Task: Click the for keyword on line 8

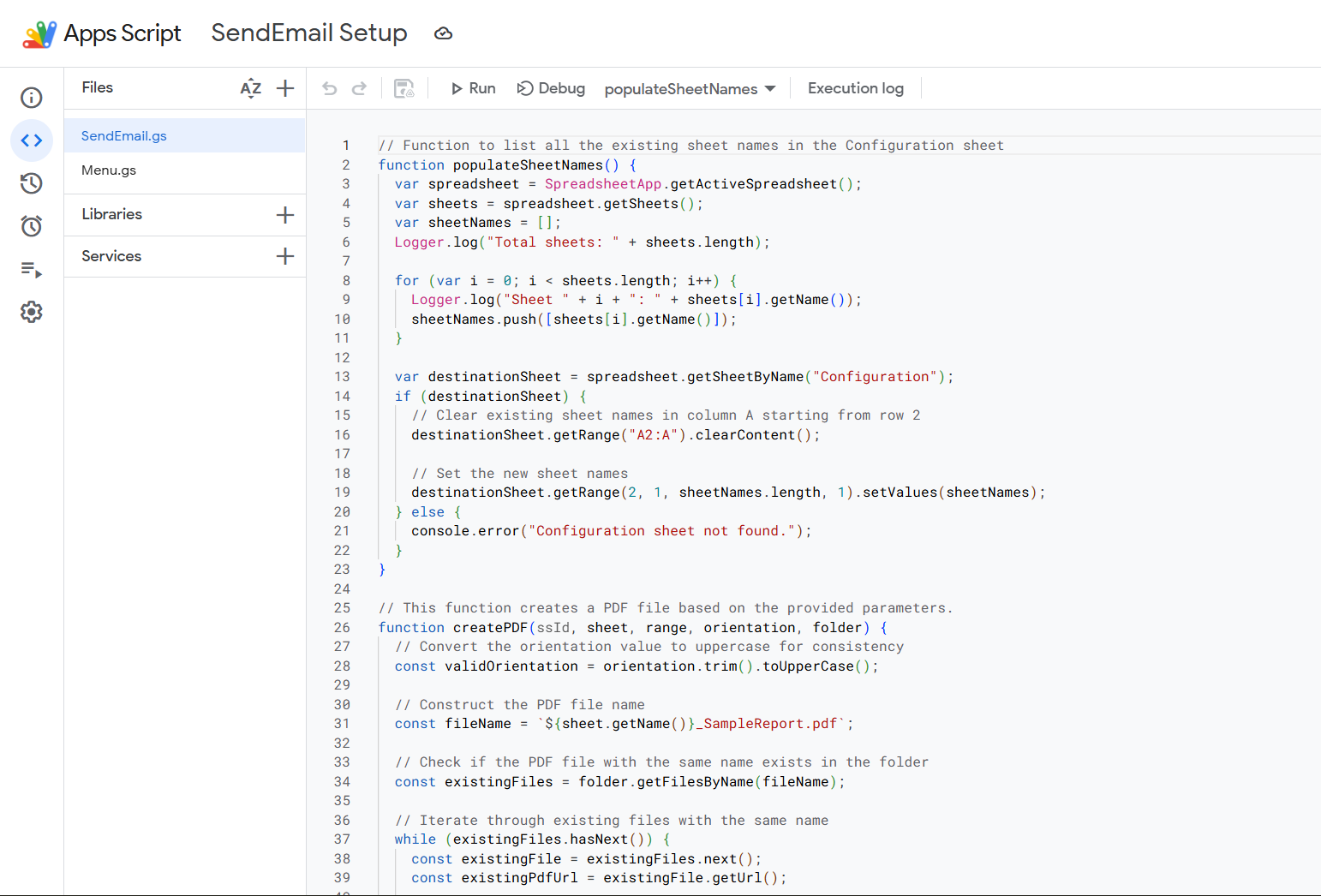Action: tap(407, 281)
